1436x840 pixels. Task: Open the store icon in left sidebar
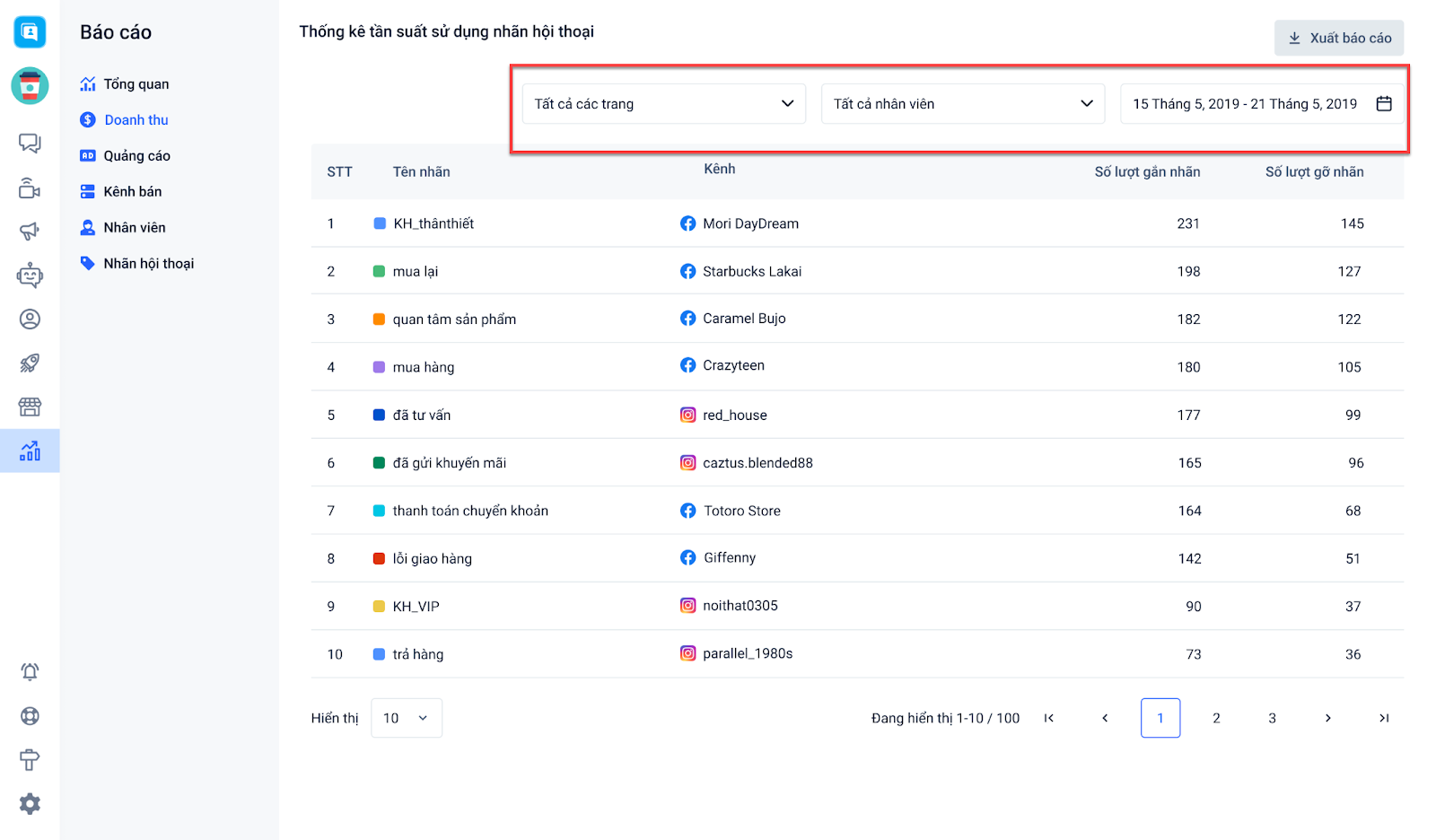point(30,407)
